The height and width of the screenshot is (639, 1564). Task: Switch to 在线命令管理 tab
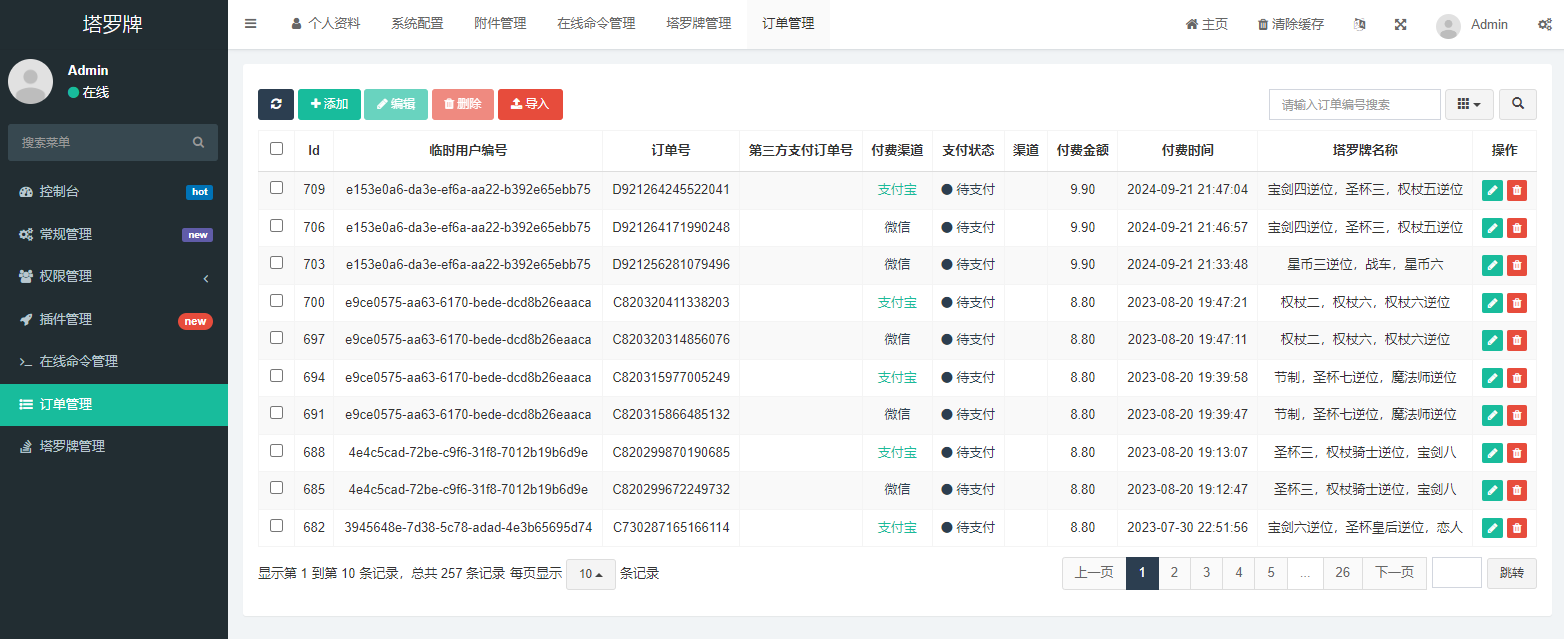click(x=596, y=24)
